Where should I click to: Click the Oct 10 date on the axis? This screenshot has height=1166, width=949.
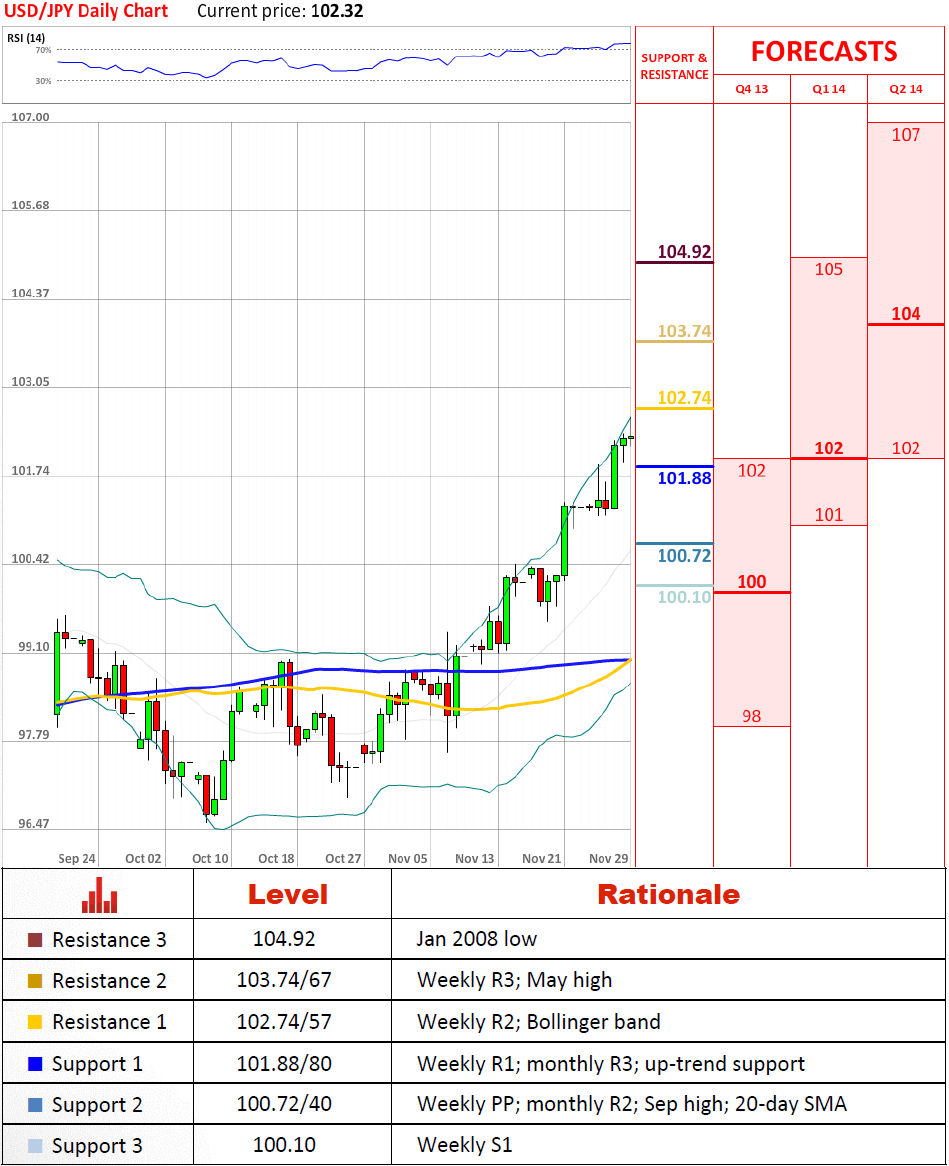click(x=210, y=858)
